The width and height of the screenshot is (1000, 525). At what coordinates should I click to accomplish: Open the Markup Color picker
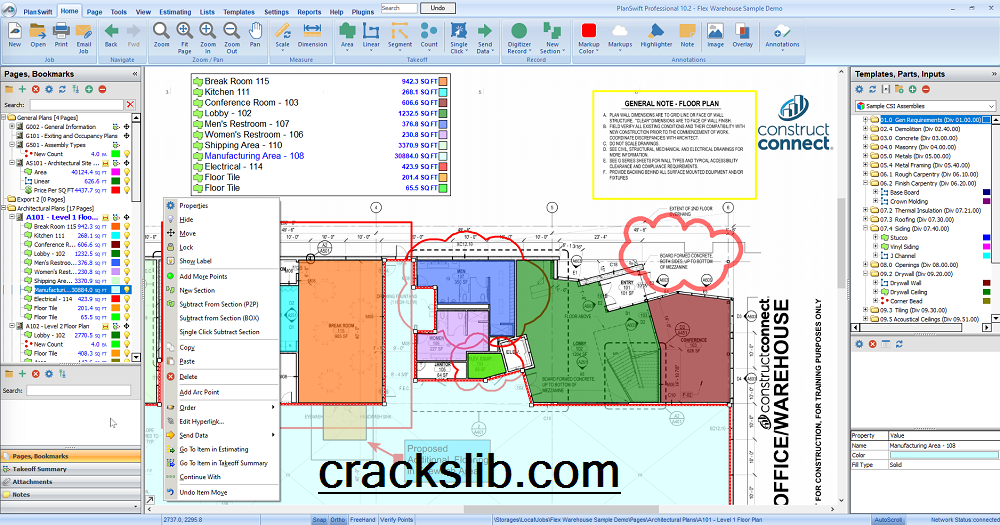[589, 30]
